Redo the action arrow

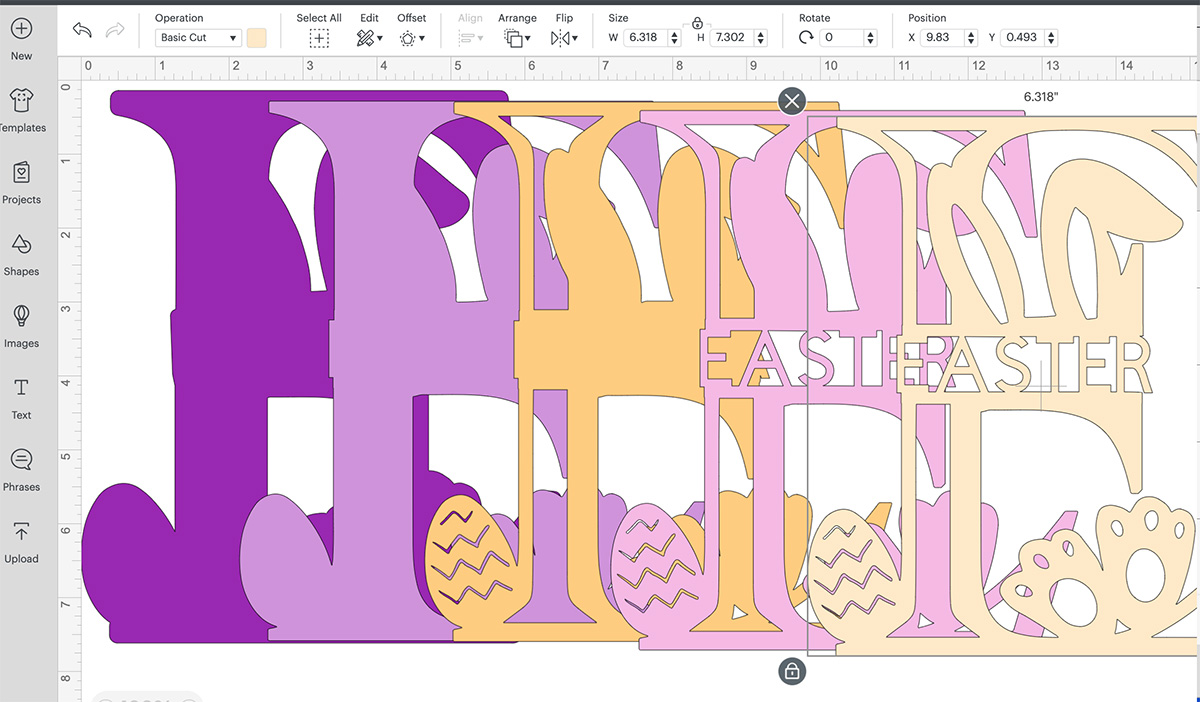tap(115, 30)
